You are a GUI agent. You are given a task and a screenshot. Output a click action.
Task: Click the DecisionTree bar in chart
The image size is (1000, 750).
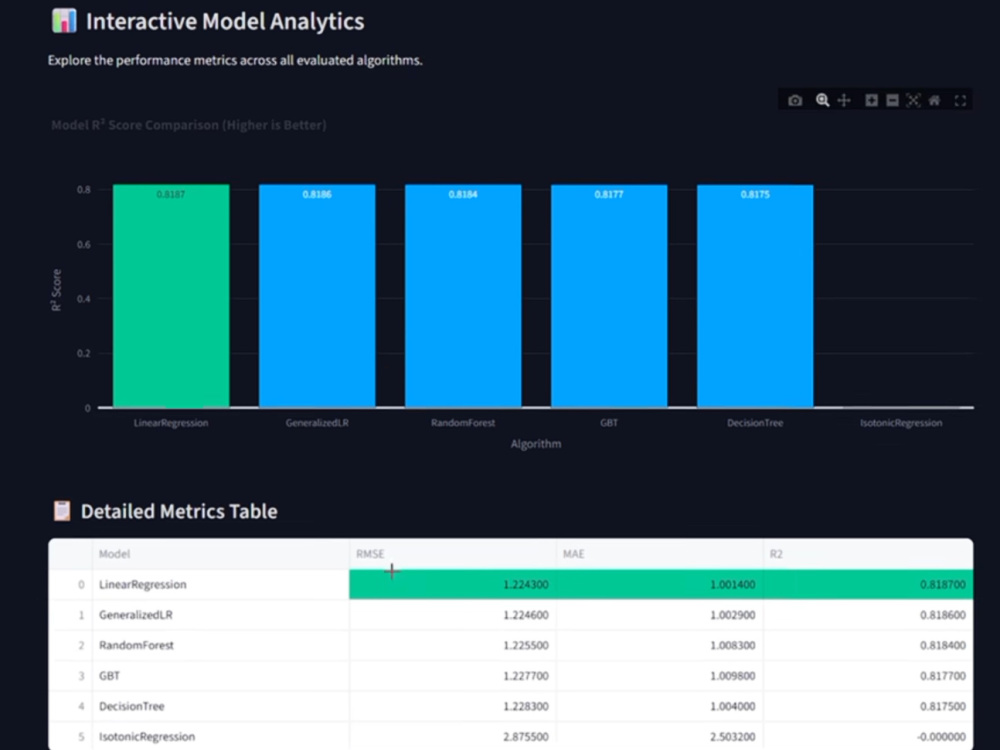click(x=755, y=296)
